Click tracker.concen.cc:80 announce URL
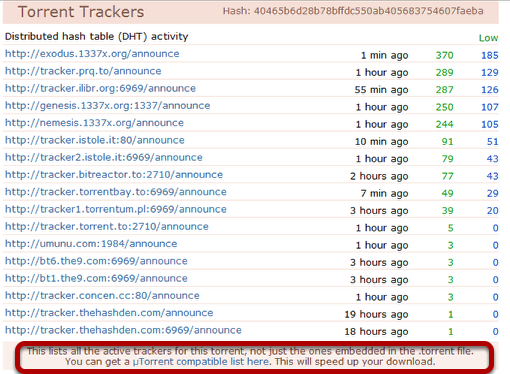510x374 pixels. tap(102, 296)
